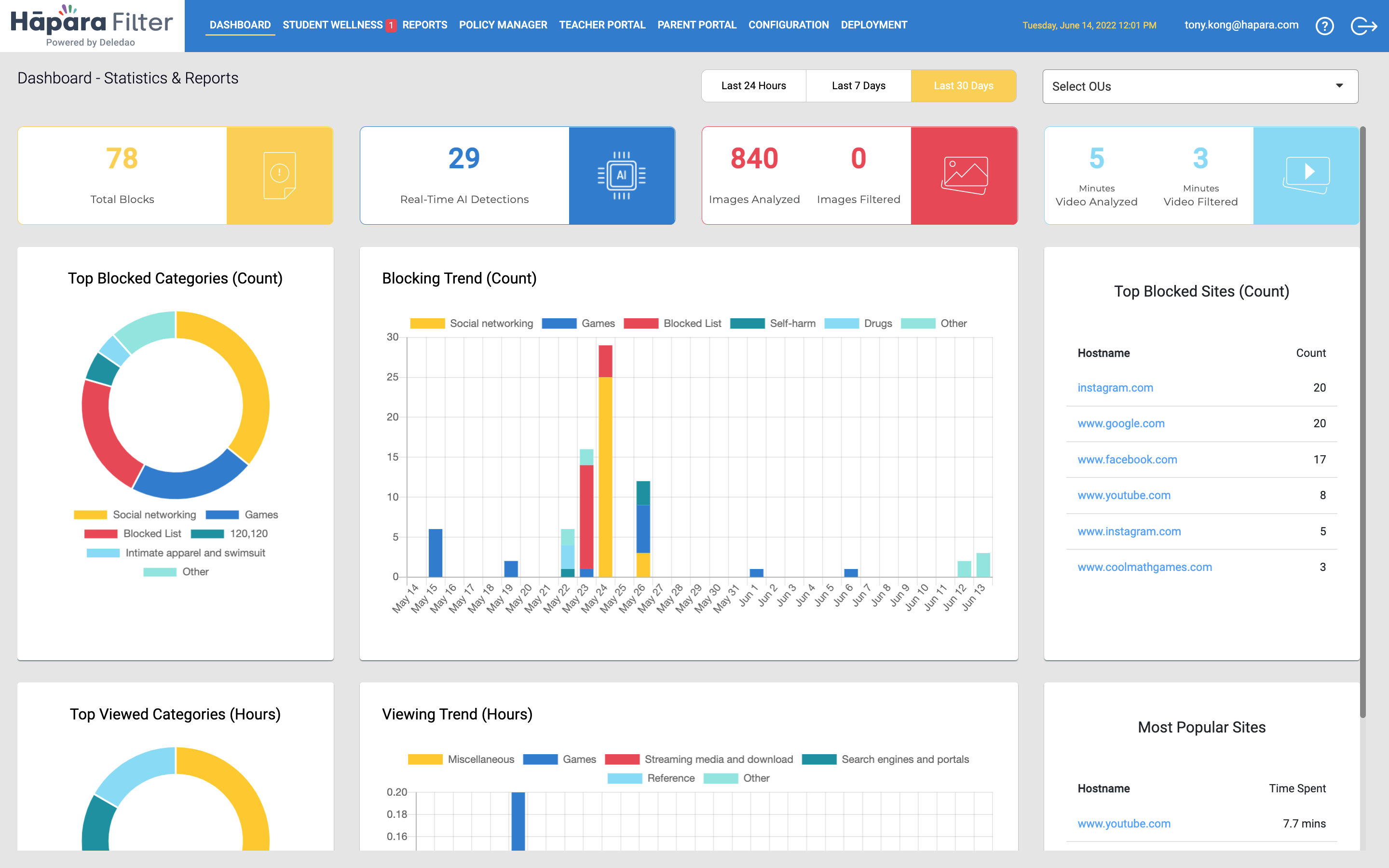Click the Count column header
The height and width of the screenshot is (868, 1389).
coord(1310,353)
